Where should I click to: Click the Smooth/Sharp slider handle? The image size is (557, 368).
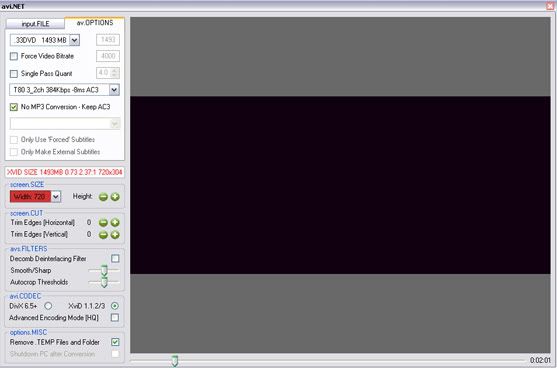tap(104, 271)
